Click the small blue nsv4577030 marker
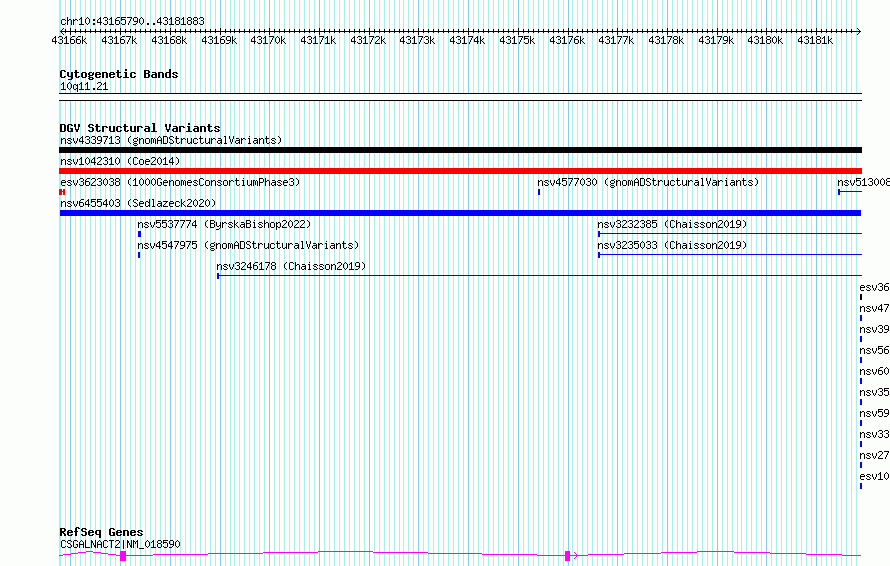 pyautogui.click(x=539, y=192)
